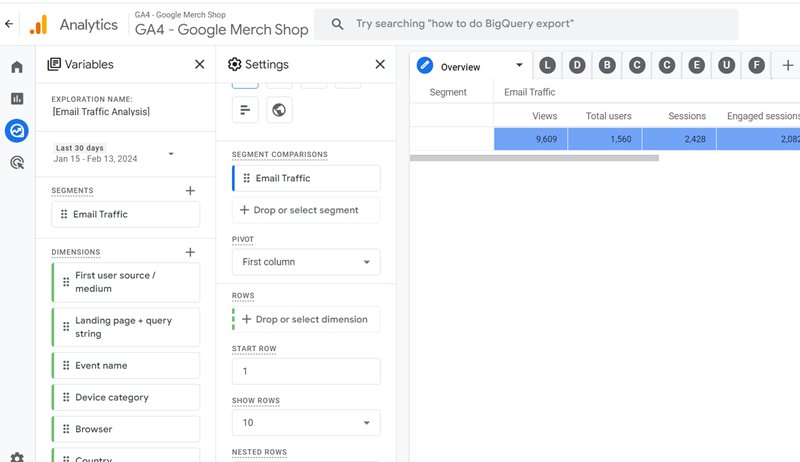Click the Segment label in the table
Screen dimensions: 800x462
(448, 92)
